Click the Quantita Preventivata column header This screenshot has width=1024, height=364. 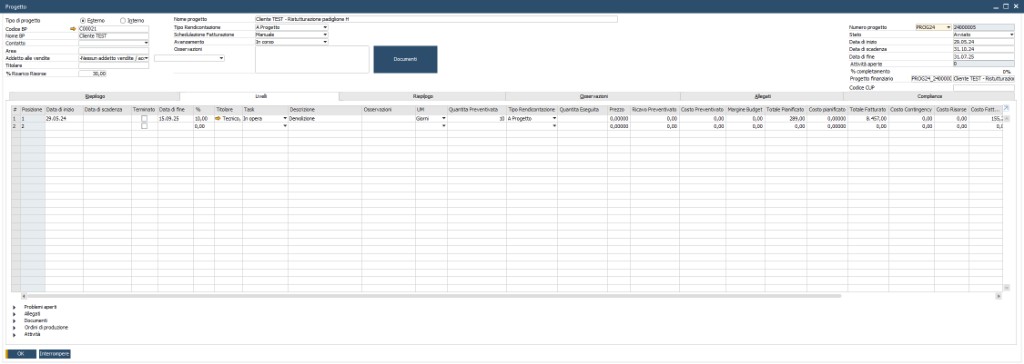476,109
